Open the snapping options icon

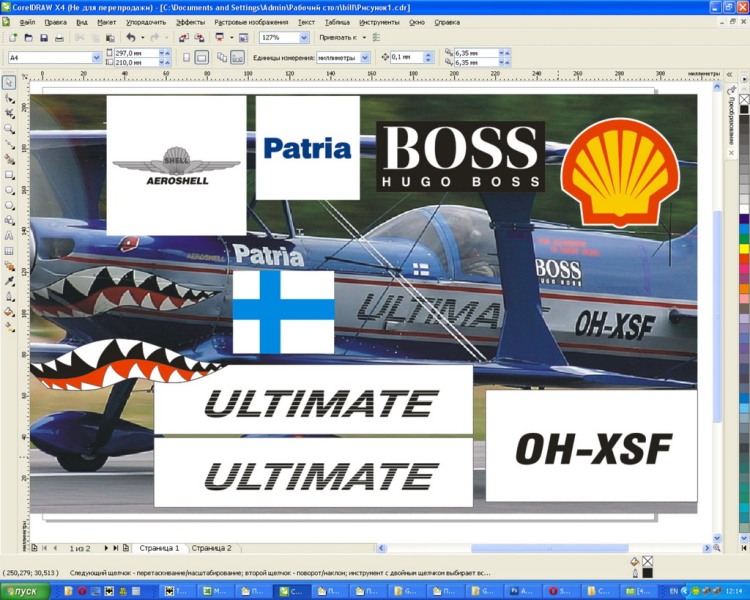click(376, 37)
